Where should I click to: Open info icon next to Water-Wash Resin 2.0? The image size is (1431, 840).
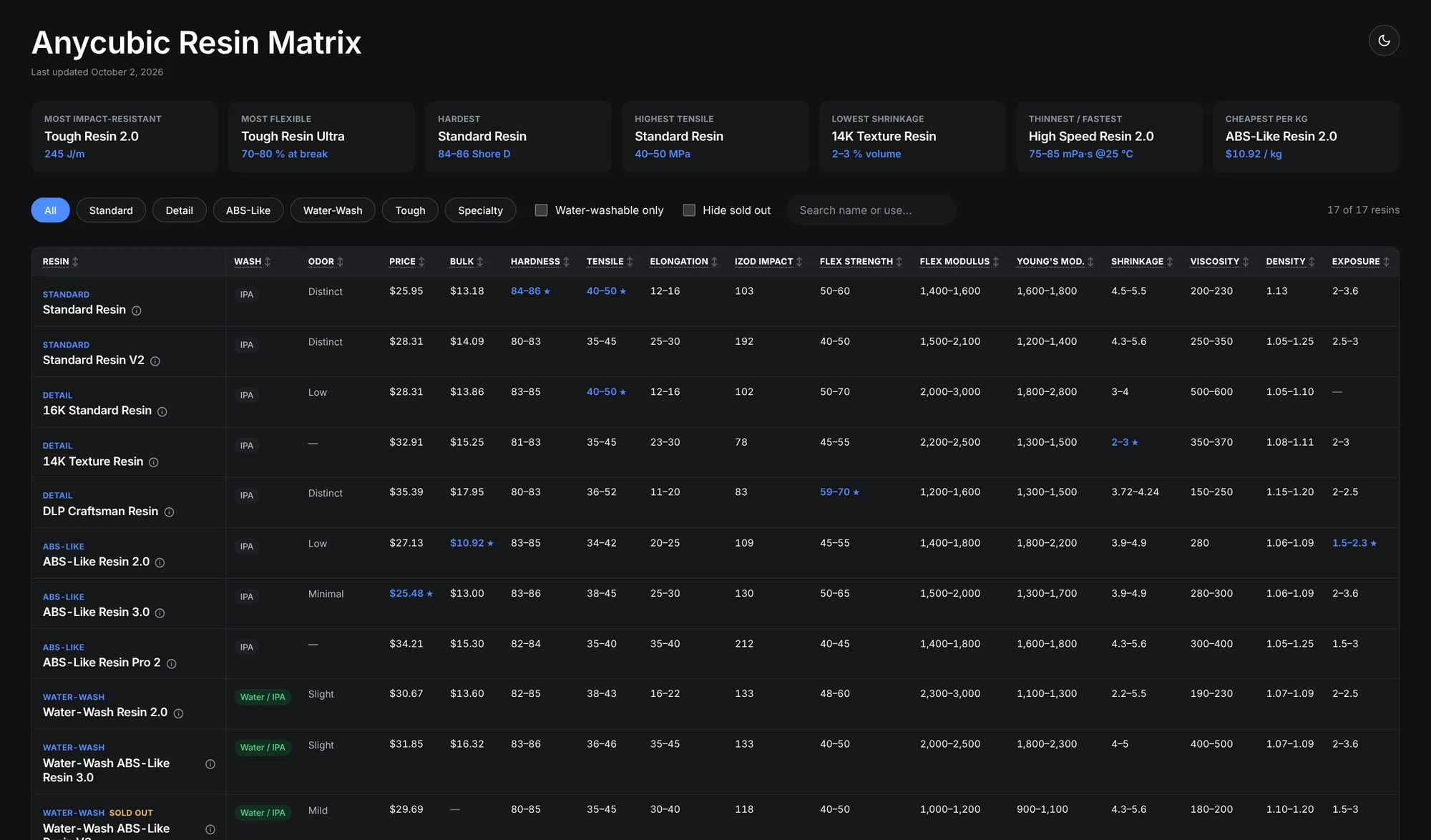coord(179,713)
